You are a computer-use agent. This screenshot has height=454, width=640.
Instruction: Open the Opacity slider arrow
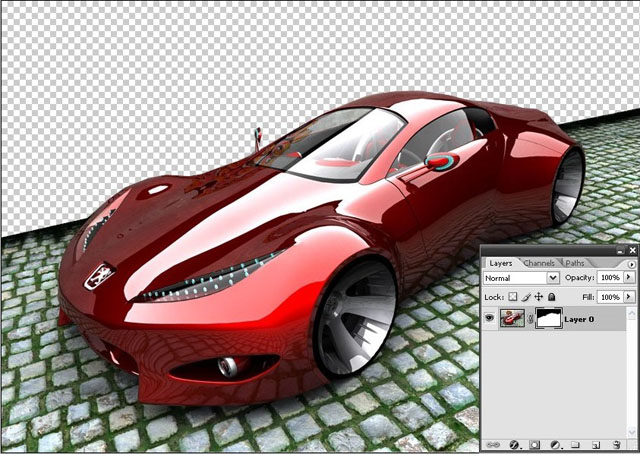point(629,277)
